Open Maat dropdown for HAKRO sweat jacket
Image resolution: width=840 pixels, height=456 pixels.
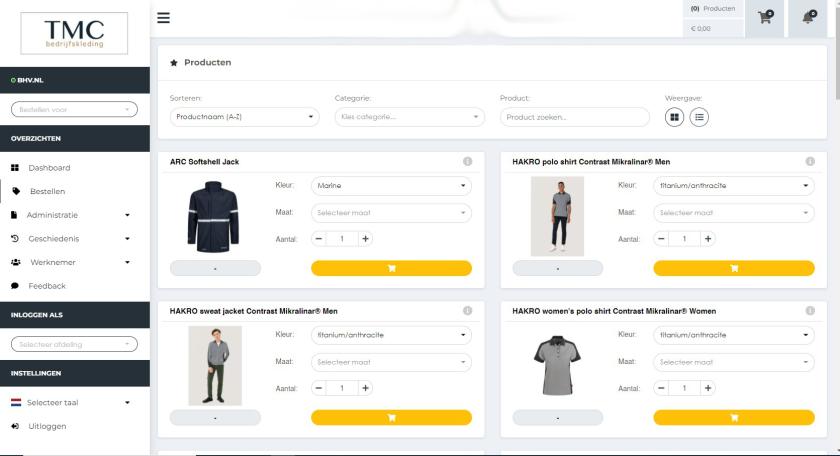[392, 362]
